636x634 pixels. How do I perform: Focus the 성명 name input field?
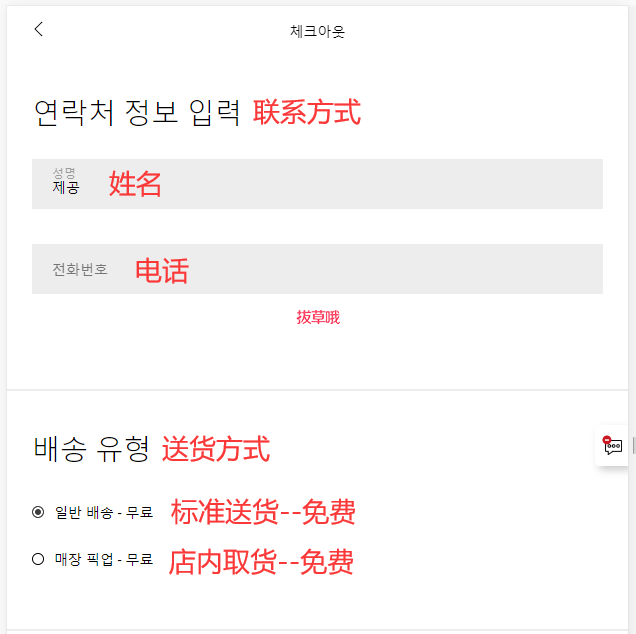[317, 184]
